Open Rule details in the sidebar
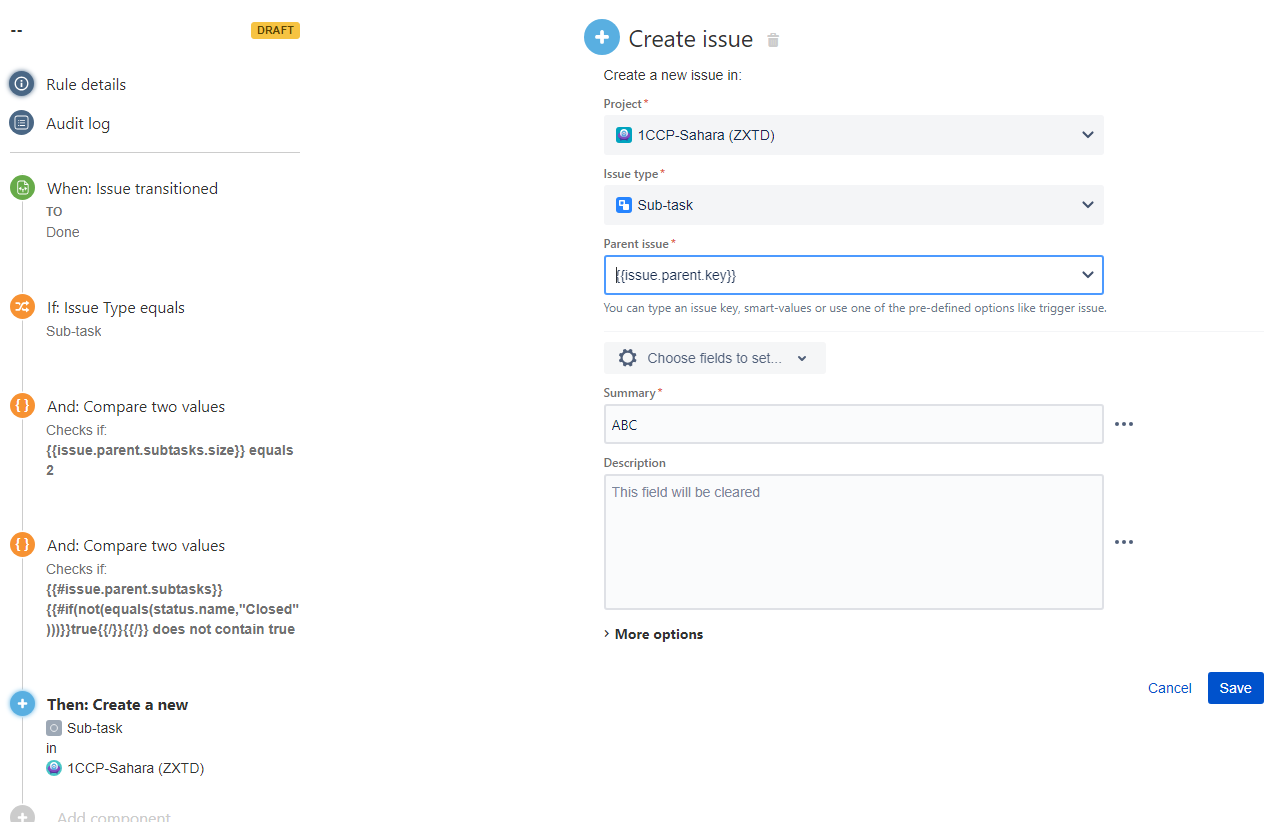The image size is (1285, 822). [x=86, y=83]
